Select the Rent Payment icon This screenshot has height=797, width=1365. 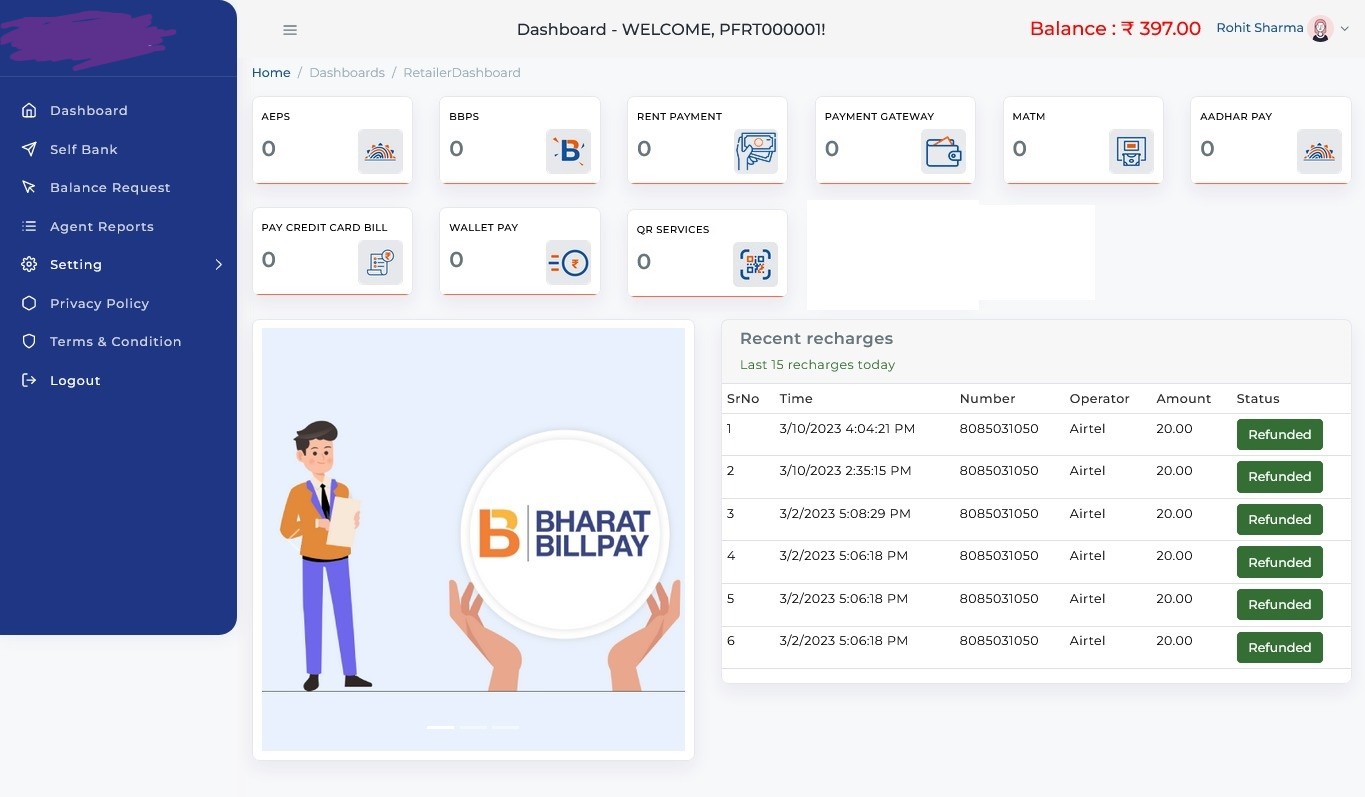pyautogui.click(x=755, y=151)
